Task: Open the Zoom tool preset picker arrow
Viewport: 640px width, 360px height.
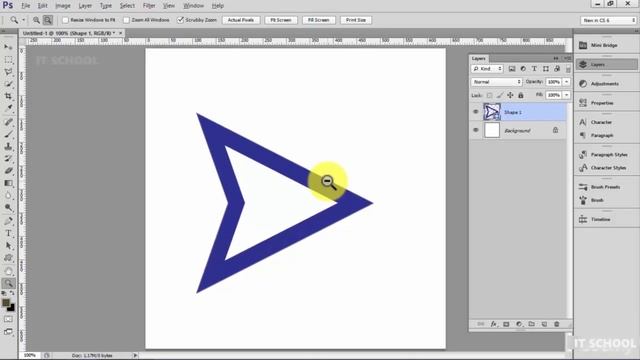Action: pos(23,20)
